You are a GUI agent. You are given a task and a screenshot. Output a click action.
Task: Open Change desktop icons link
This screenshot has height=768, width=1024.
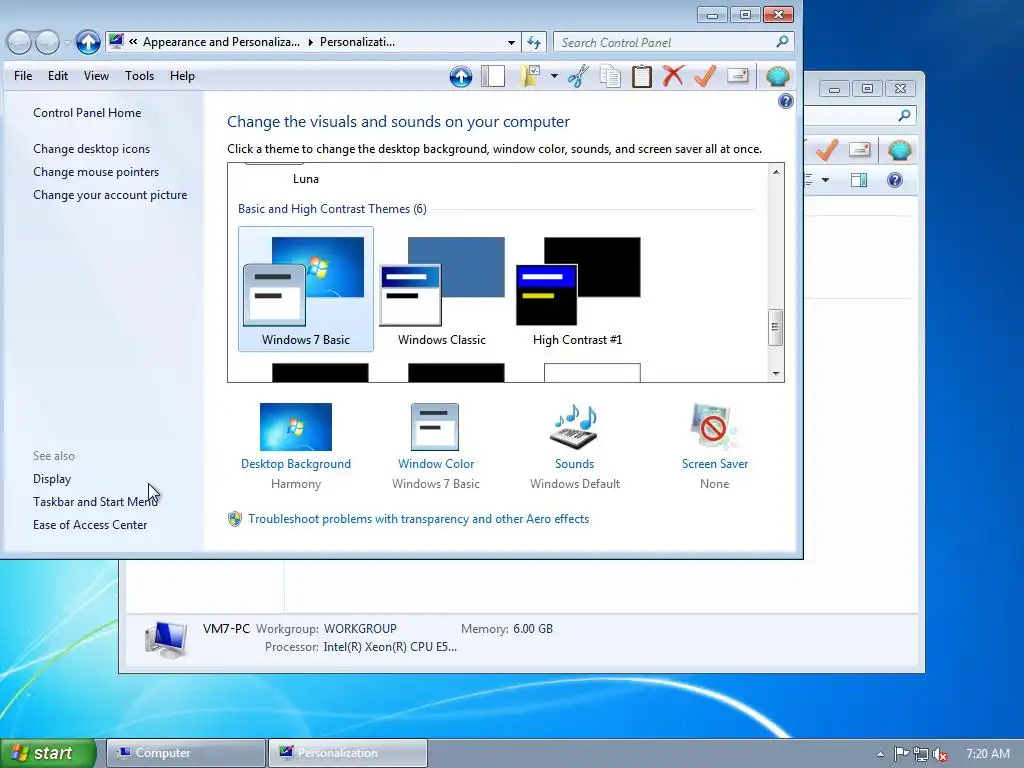(x=91, y=149)
